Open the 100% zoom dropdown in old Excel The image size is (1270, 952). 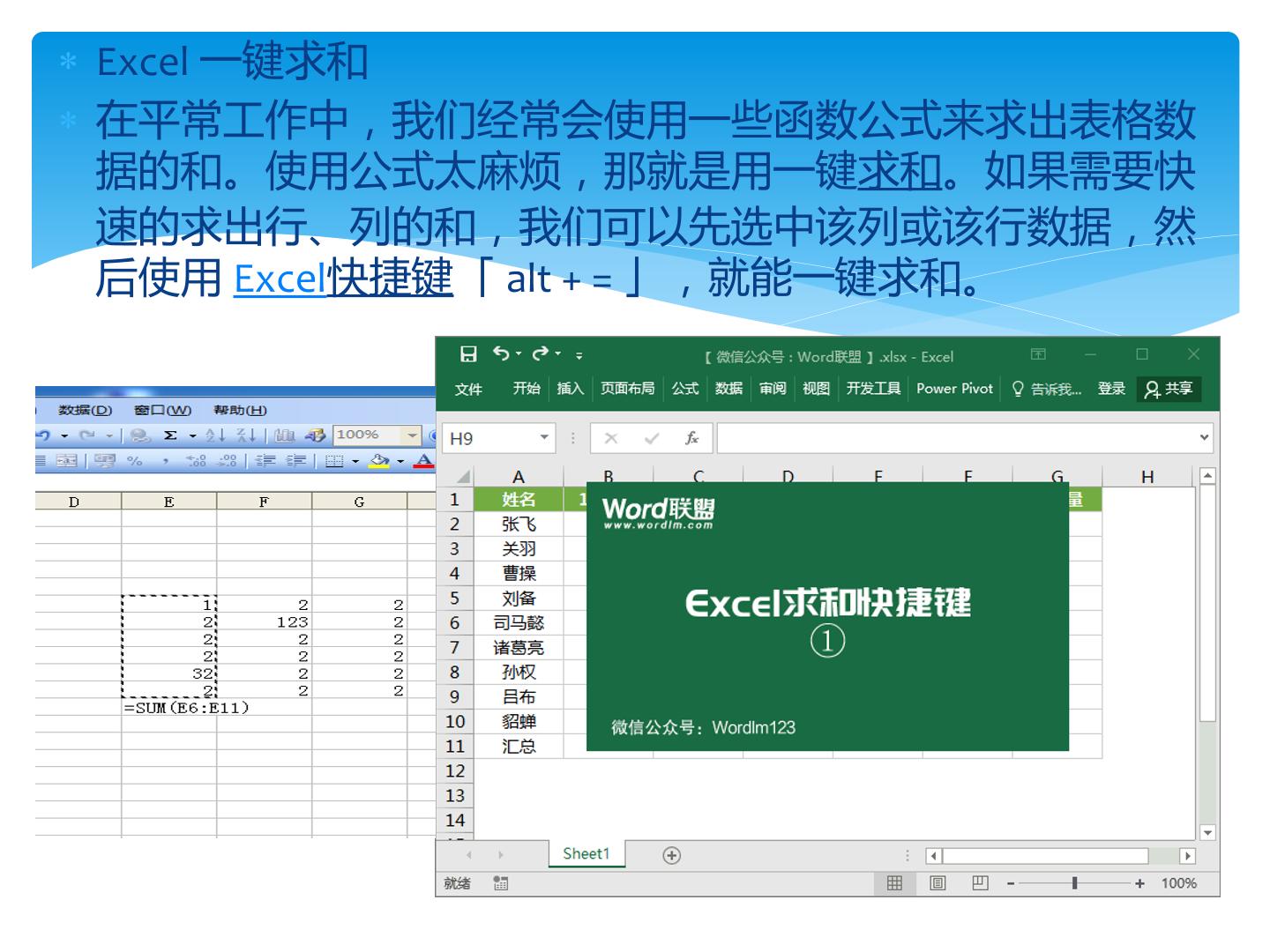pyautogui.click(x=411, y=435)
